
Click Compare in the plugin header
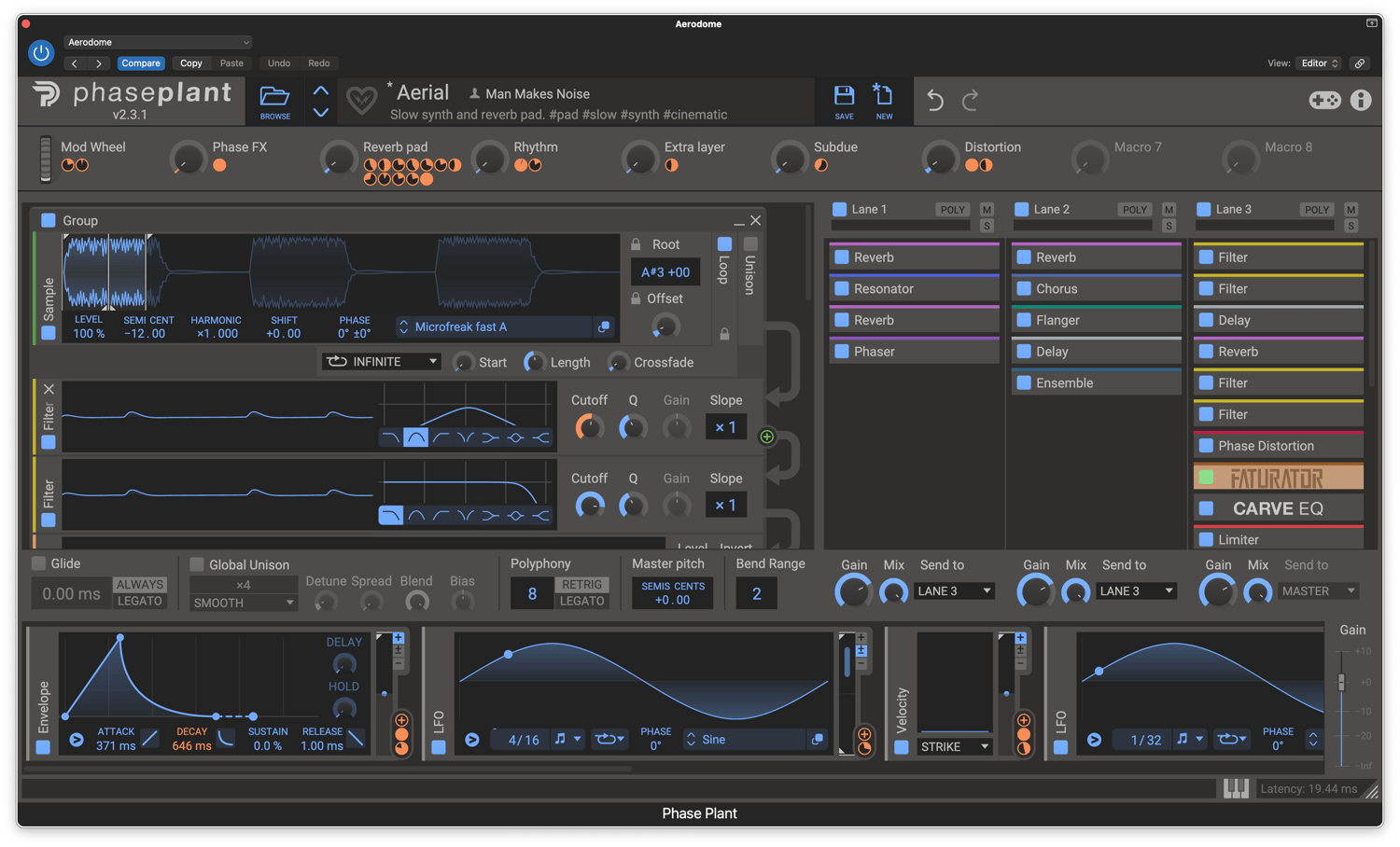[x=141, y=63]
